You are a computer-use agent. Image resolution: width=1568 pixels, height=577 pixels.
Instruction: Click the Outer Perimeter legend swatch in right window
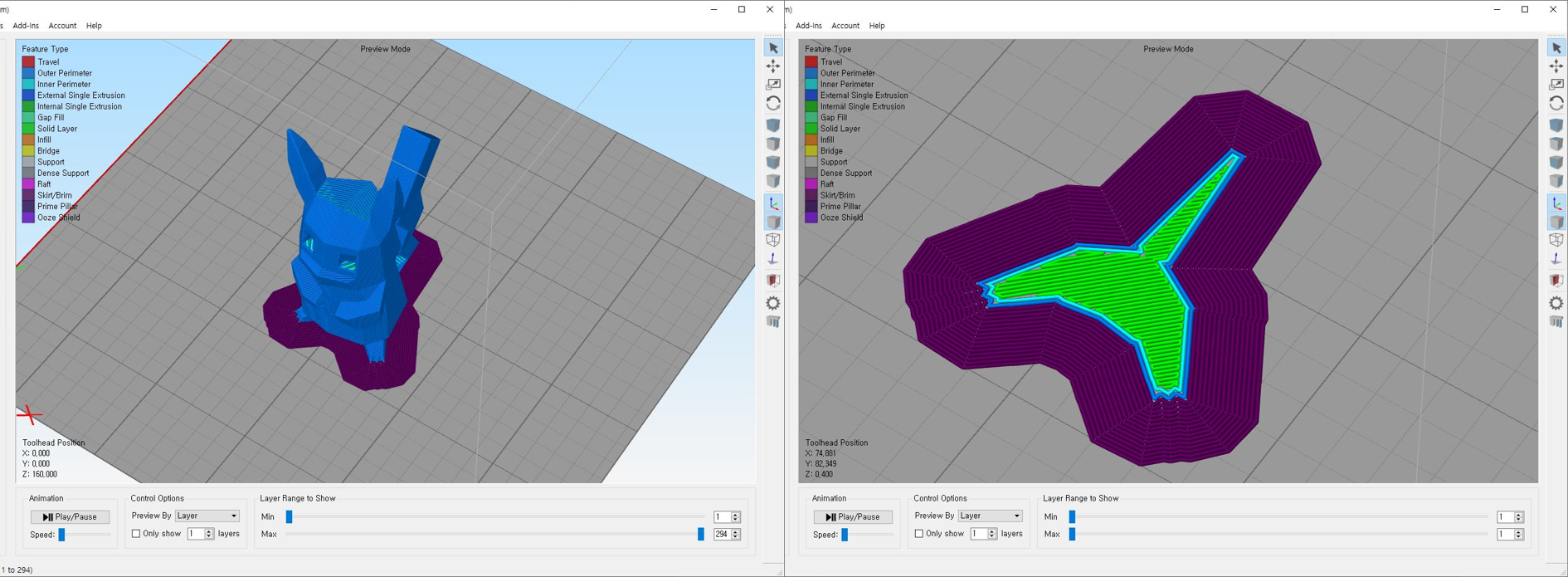(x=811, y=73)
